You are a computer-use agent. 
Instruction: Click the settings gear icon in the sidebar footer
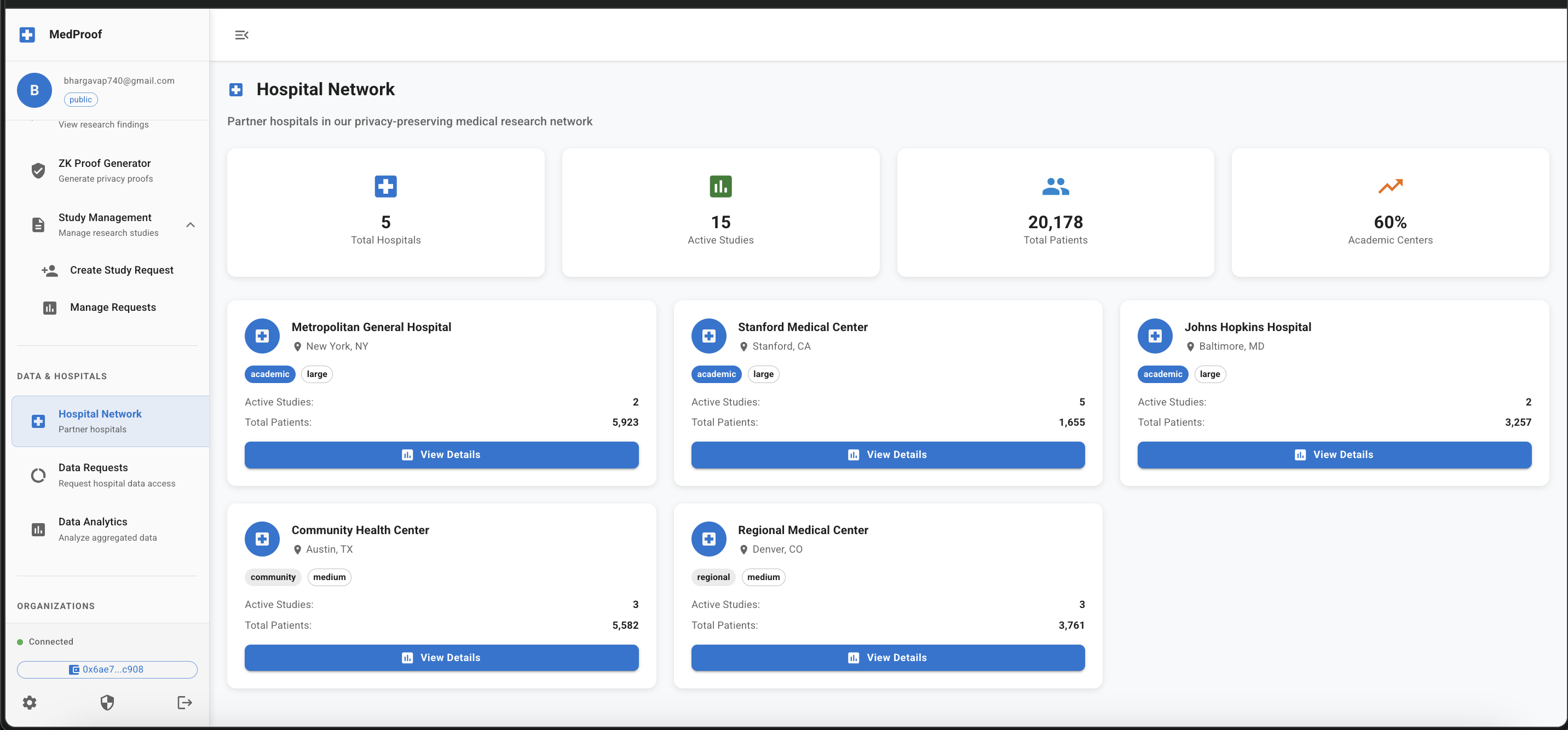29,703
